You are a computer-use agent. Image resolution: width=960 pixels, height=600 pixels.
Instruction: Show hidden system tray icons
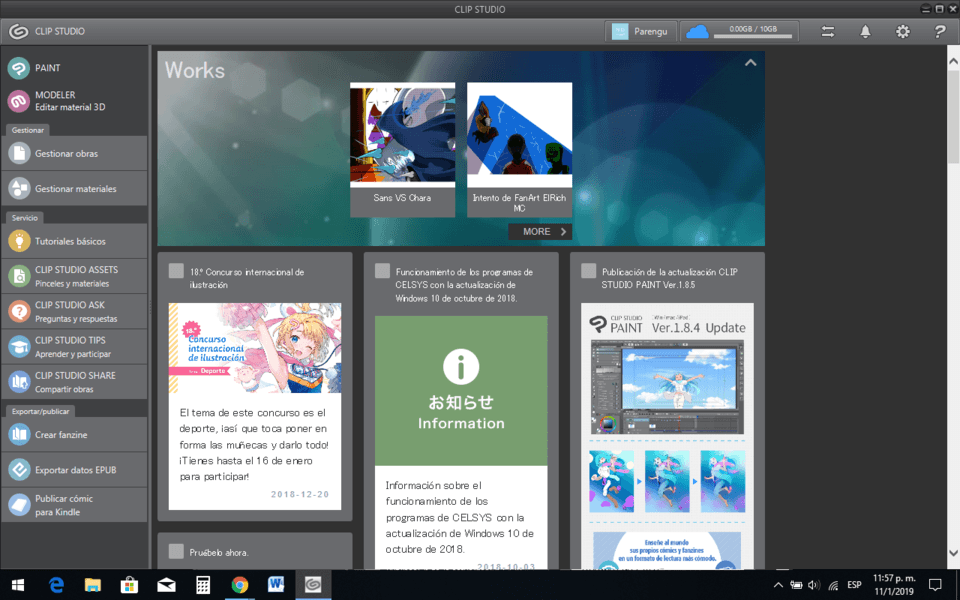778,585
